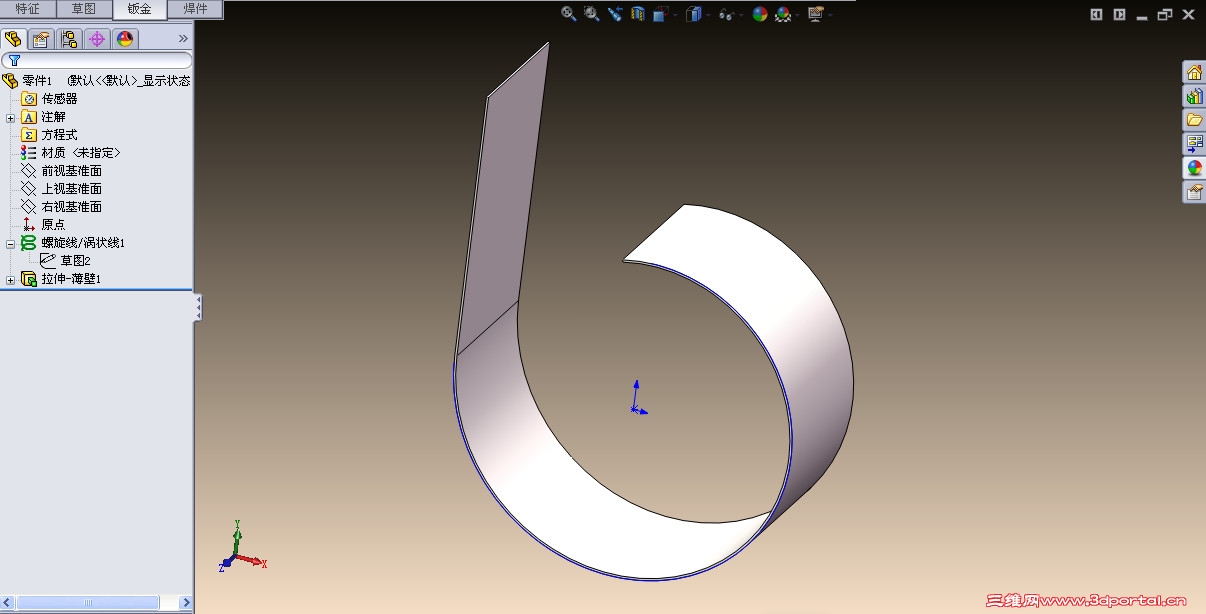Viewport: 1206px width, 614px height.
Task: Switch to the 特征 tab
Action: (28, 9)
